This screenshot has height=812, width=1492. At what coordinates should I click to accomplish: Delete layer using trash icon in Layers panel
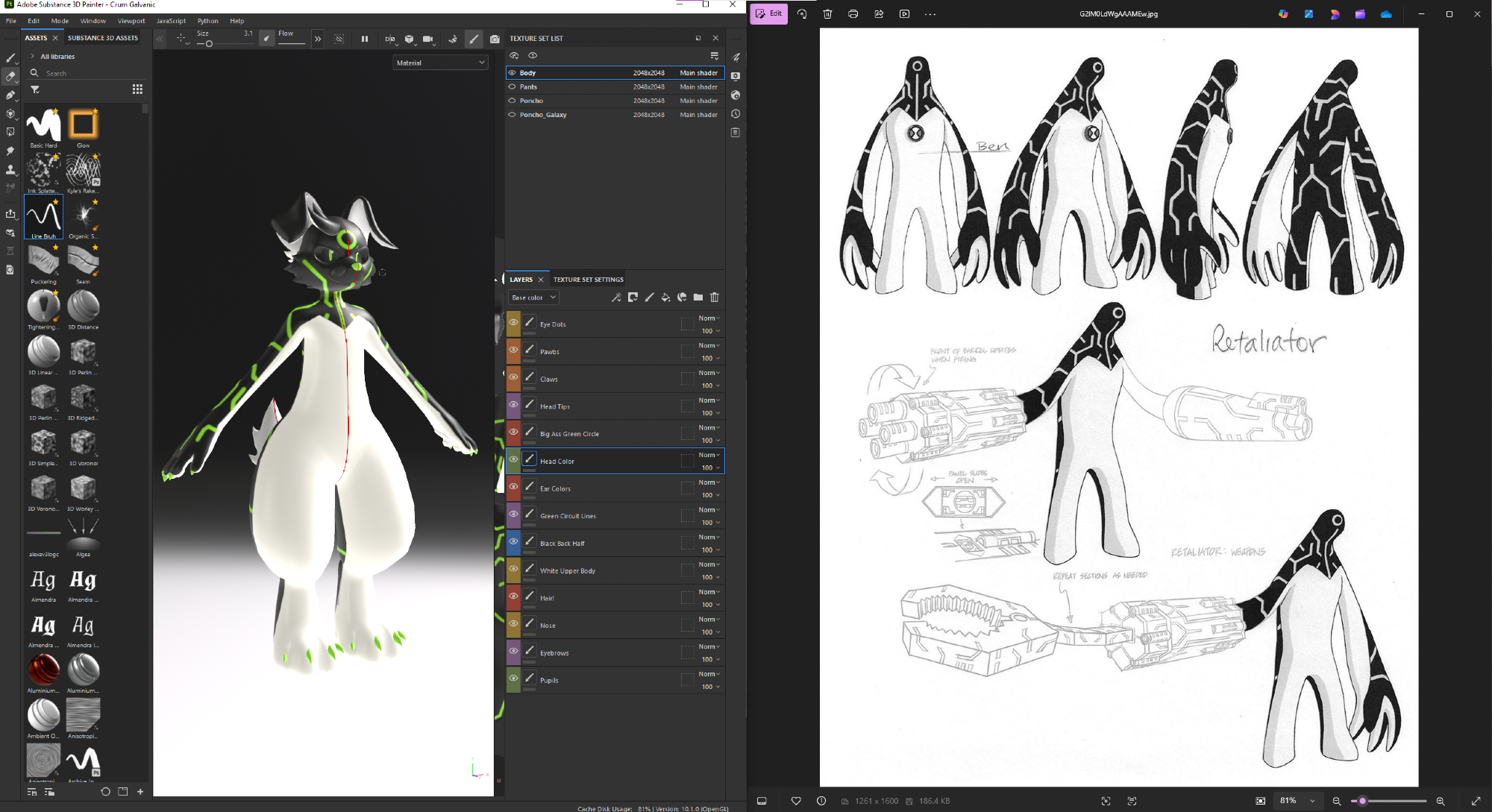point(715,298)
